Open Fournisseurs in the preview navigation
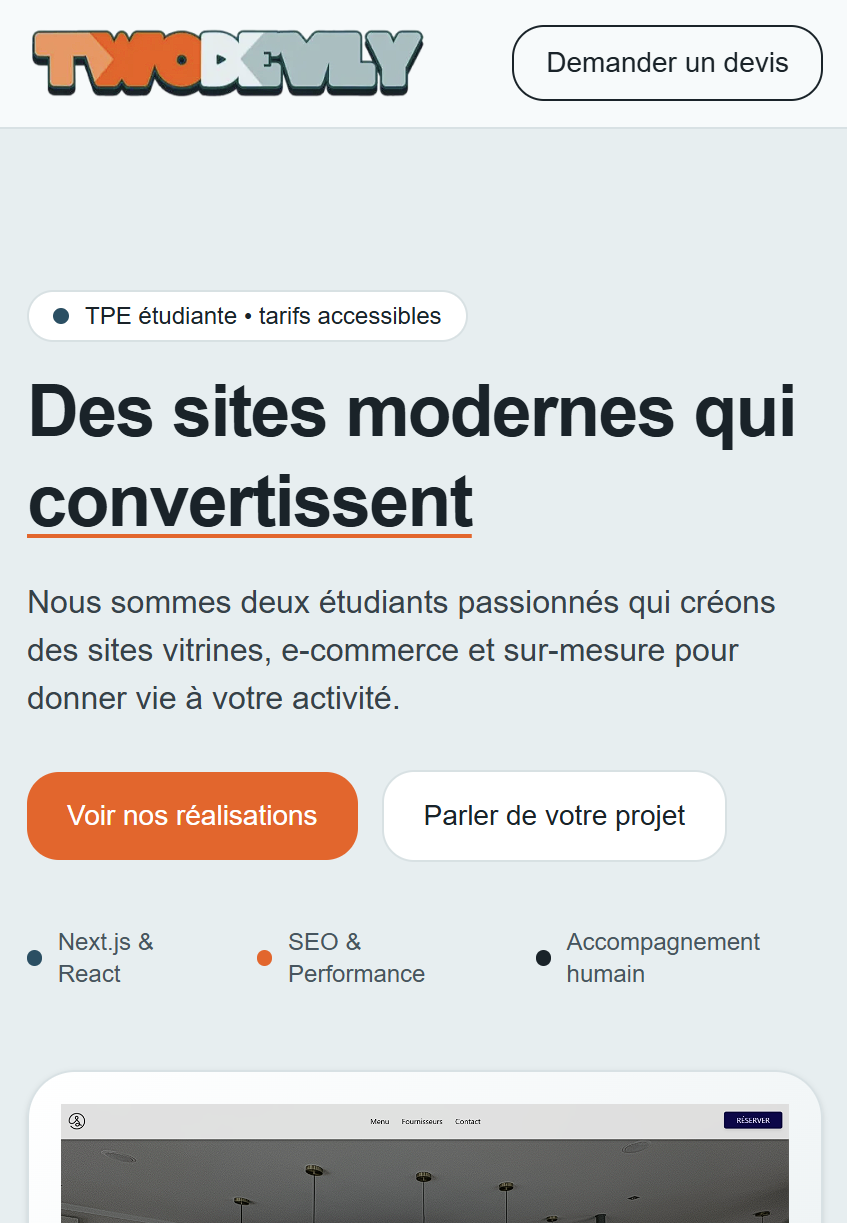The image size is (847, 1223). (422, 1122)
